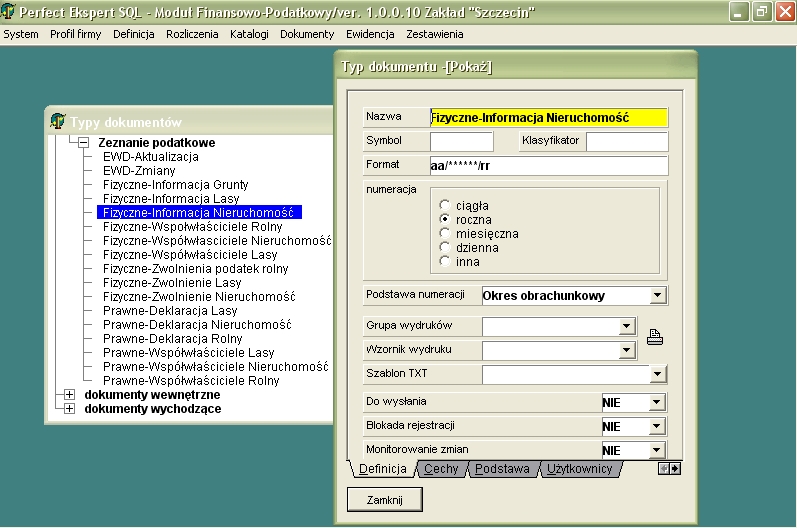
Task: Click the Symbol input field
Action: coord(462,141)
